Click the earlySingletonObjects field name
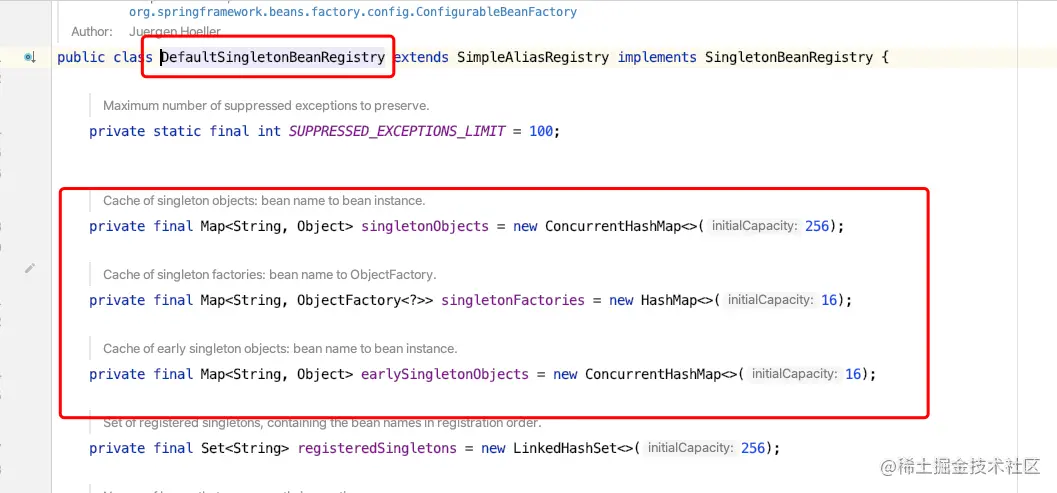 [445, 374]
